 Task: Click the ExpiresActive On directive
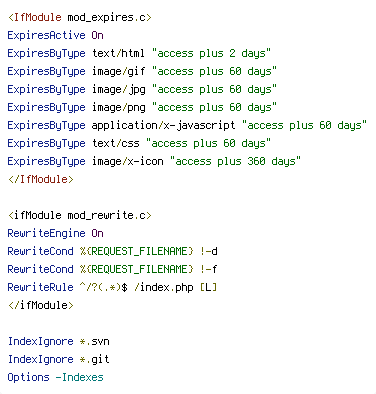55,35
